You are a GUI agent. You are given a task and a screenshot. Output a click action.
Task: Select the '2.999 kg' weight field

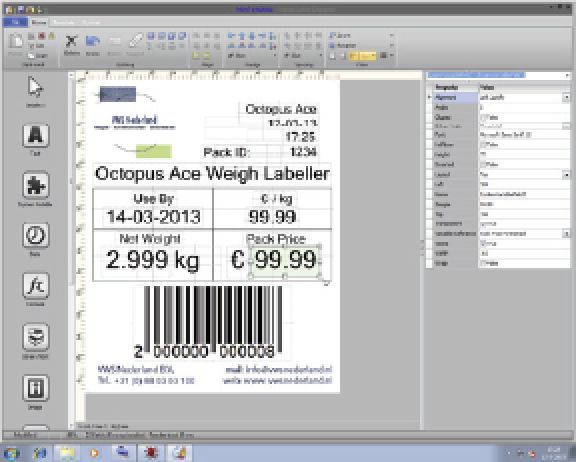click(152, 260)
